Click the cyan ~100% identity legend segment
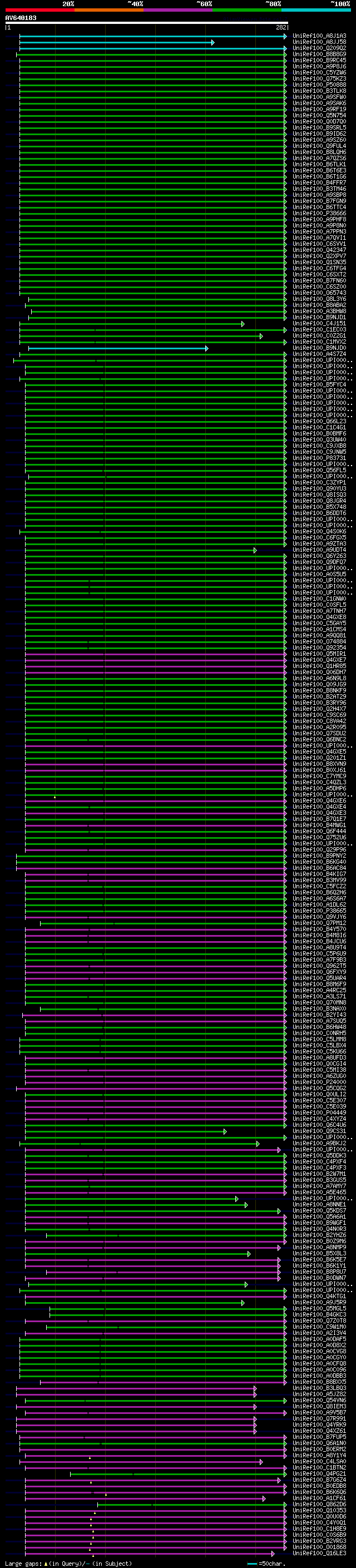 click(x=316, y=10)
